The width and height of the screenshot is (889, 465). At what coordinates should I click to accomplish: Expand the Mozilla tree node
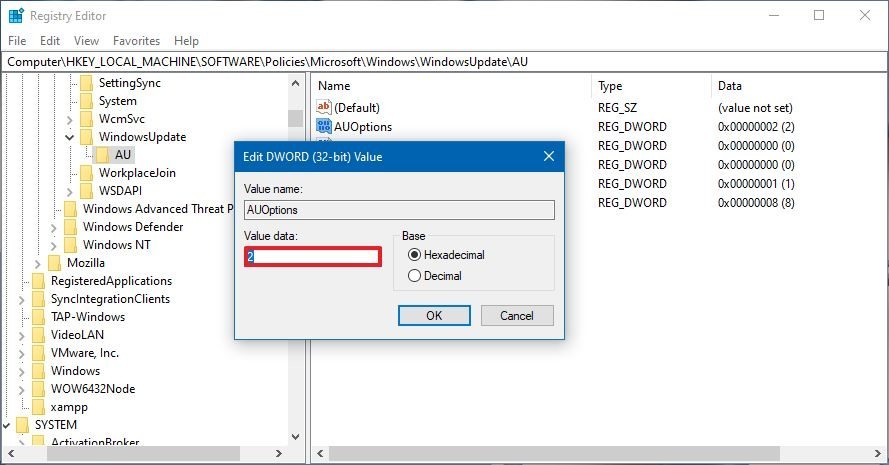37,264
